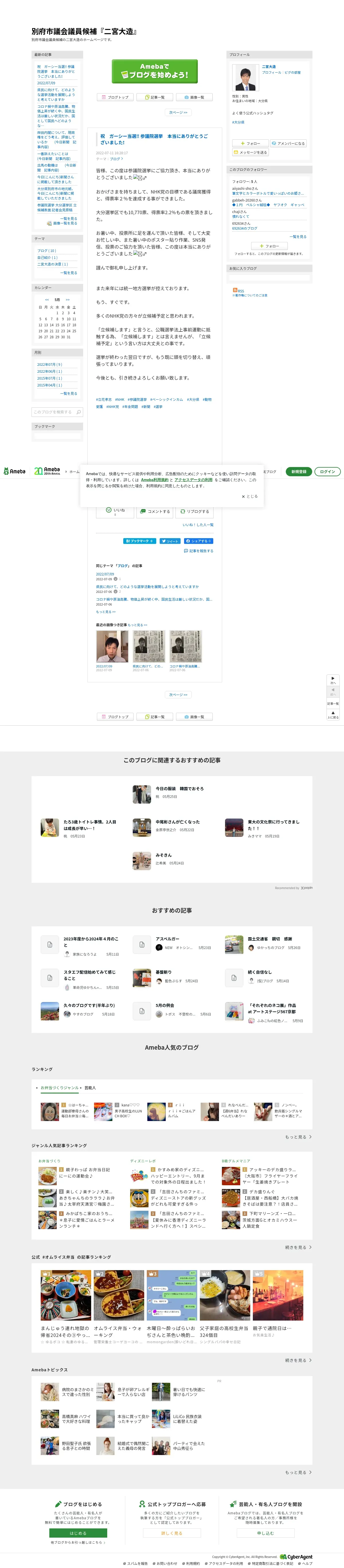Click the 次へ arrow on side navigator
Image resolution: width=344 pixels, height=1568 pixels.
[x=333, y=679]
